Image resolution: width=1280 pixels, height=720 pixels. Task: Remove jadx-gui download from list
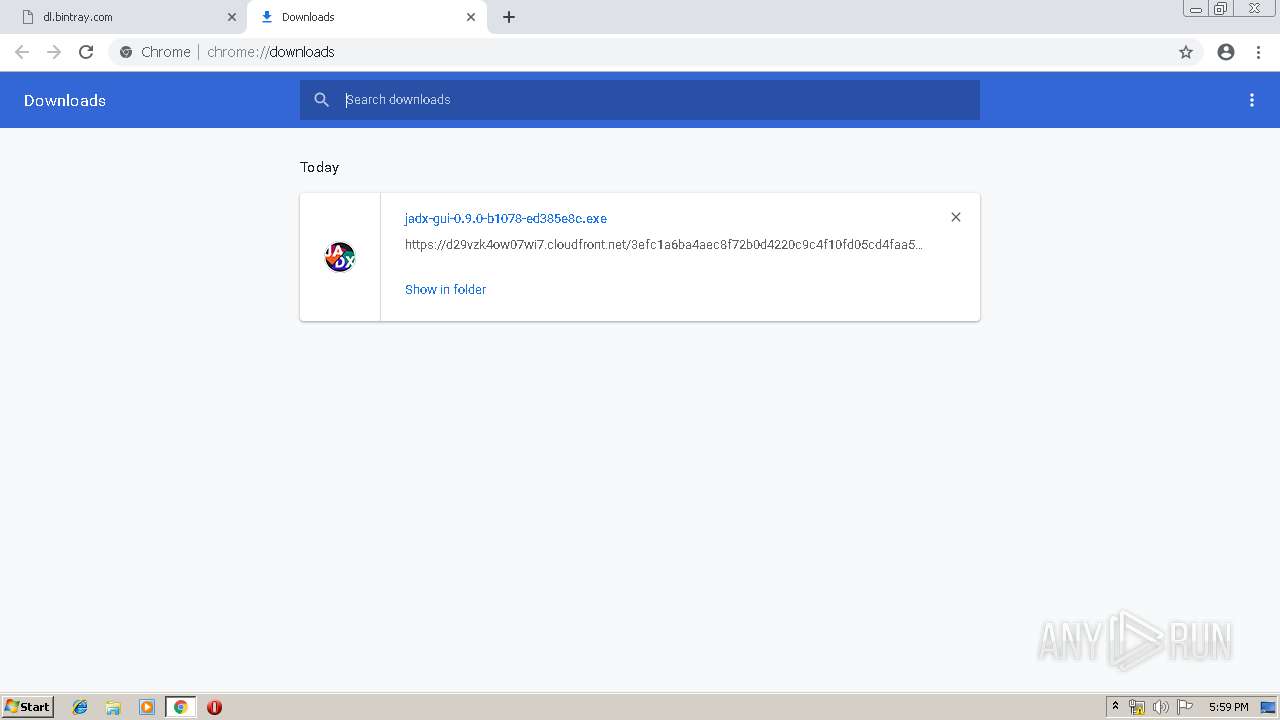(956, 217)
